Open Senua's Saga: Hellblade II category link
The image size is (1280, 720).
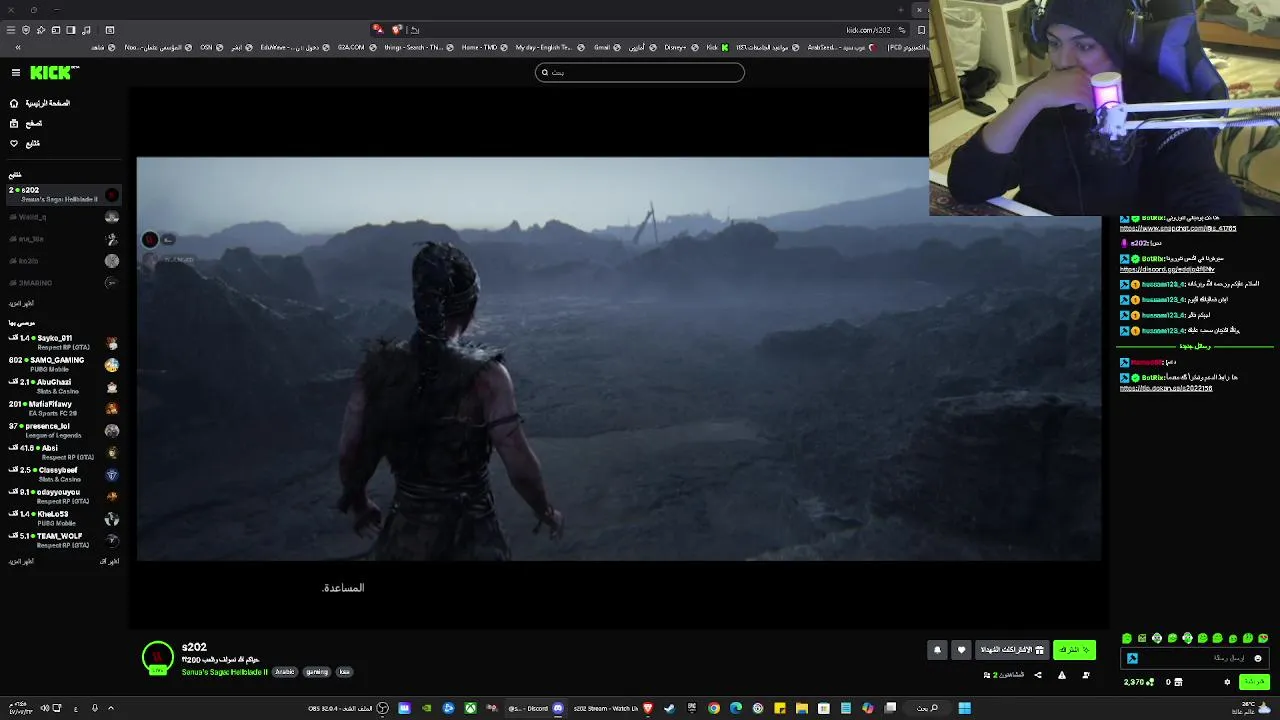point(225,672)
